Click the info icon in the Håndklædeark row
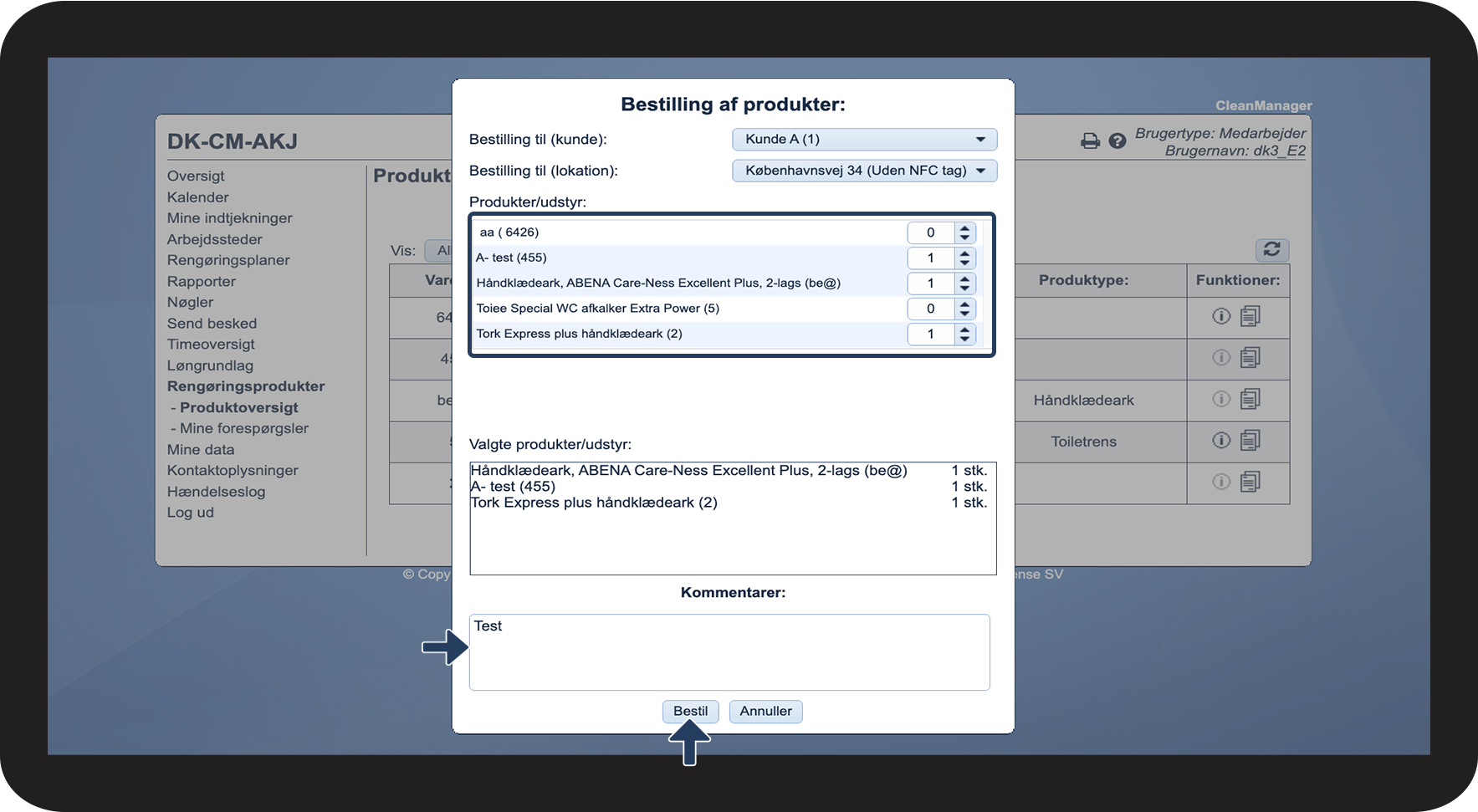This screenshot has width=1478, height=812. point(1221,399)
